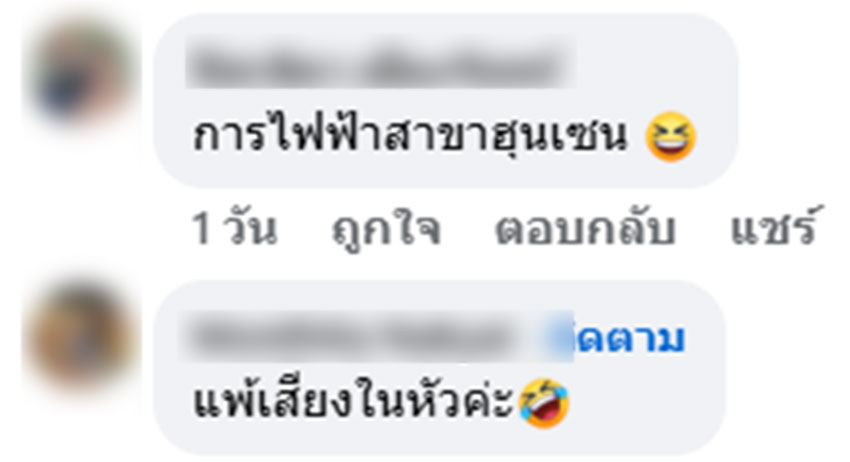Reply to the comment via ตอบกลับ
This screenshot has height=462, width=850.
[585, 229]
